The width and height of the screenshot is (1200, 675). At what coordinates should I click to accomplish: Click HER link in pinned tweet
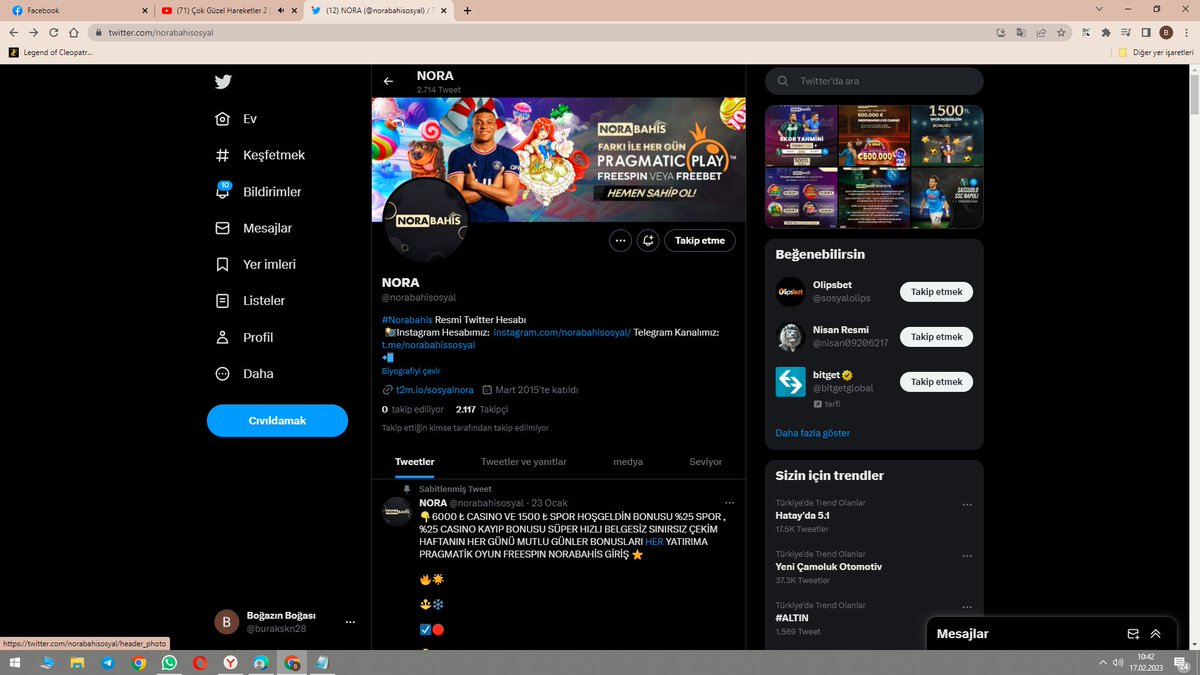tap(654, 541)
